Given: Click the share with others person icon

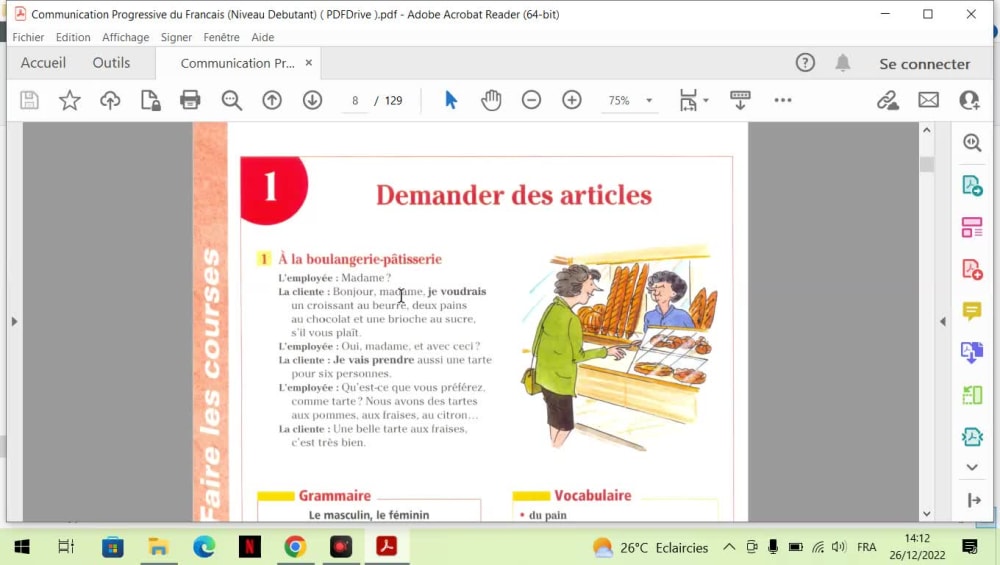Looking at the screenshot, I should click(x=969, y=100).
